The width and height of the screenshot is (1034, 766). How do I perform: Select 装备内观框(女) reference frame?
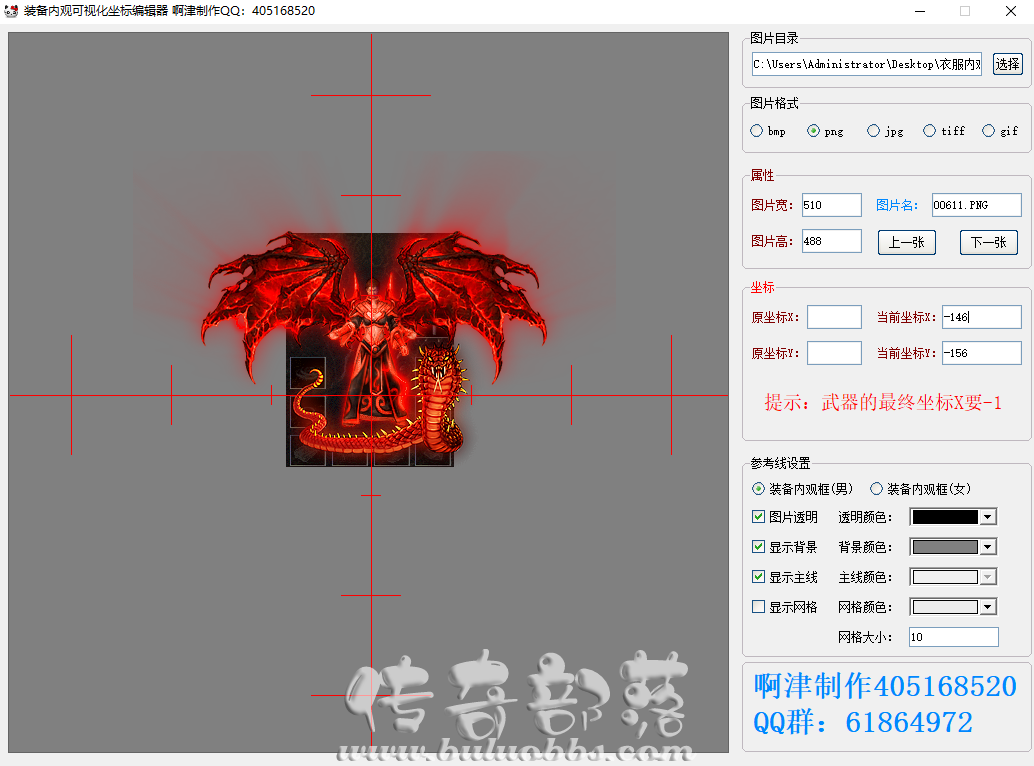point(921,489)
